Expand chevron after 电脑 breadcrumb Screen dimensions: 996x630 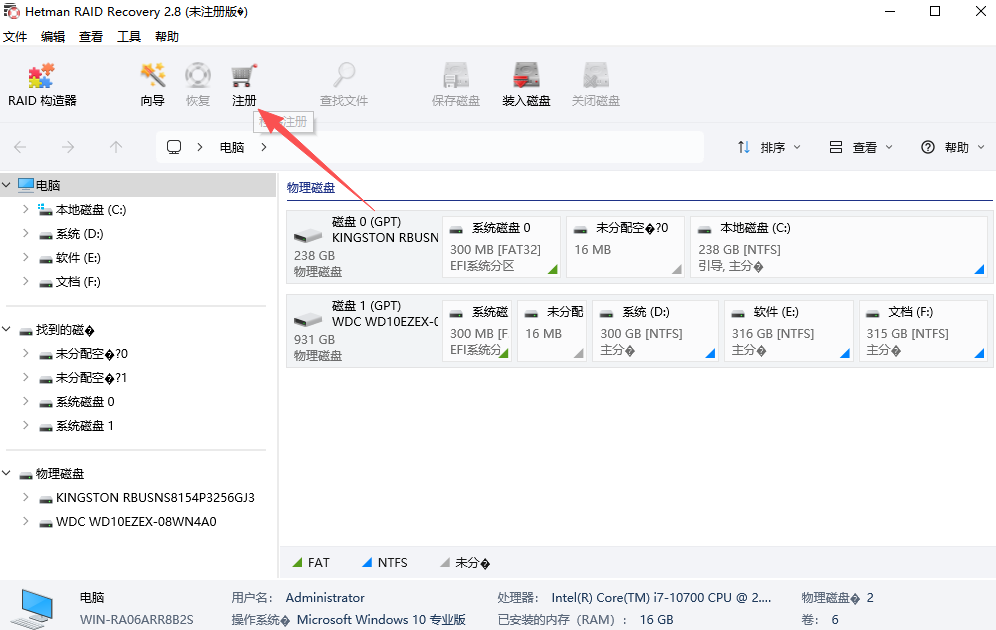[264, 147]
